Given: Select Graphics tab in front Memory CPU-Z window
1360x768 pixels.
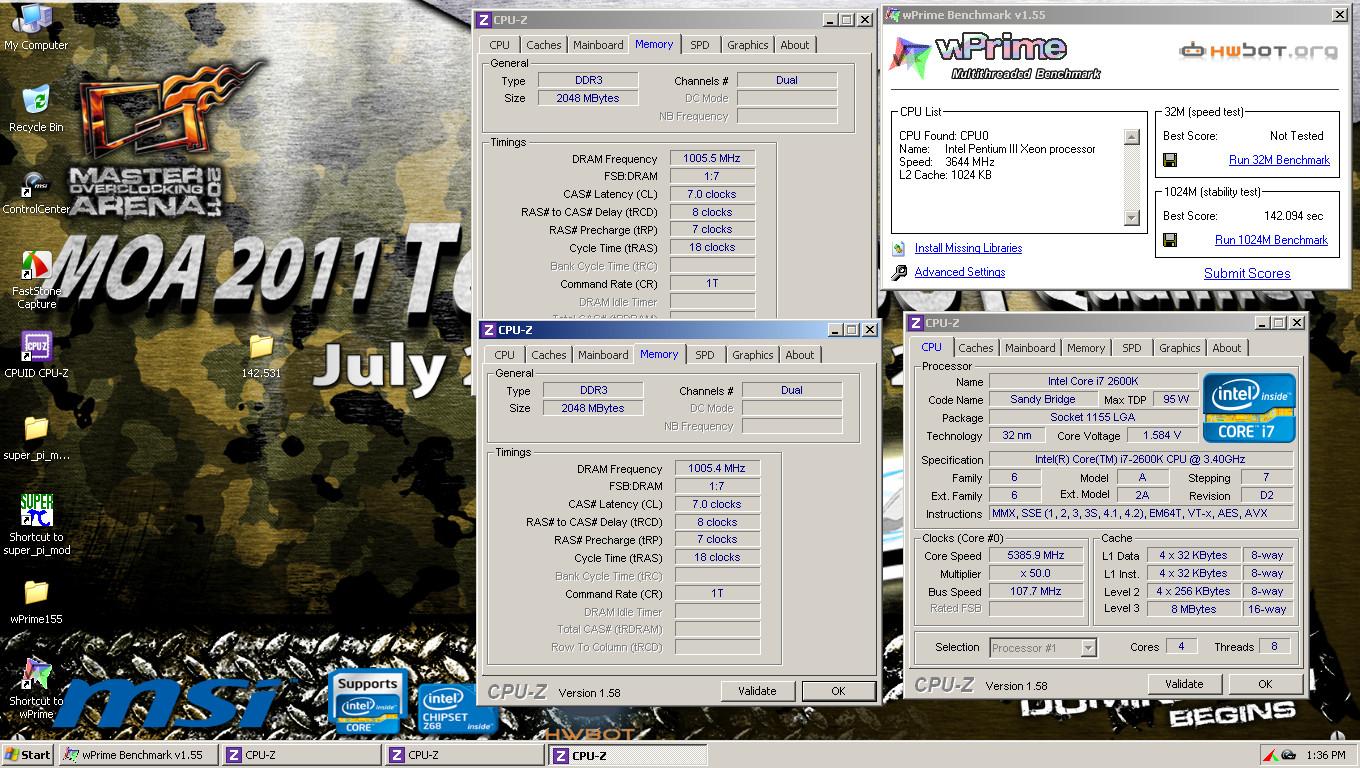Looking at the screenshot, I should pos(753,355).
